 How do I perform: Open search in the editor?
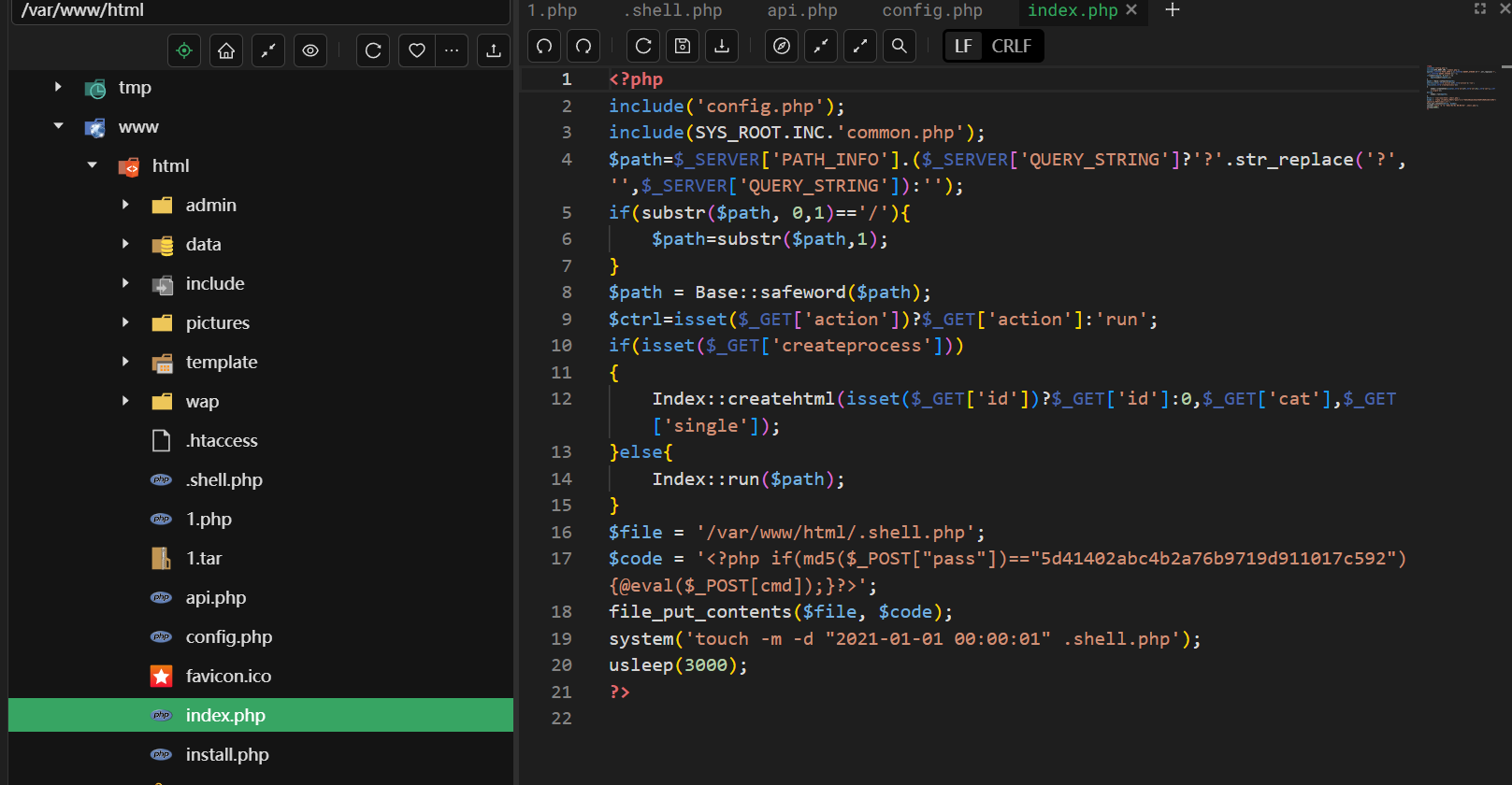[900, 46]
